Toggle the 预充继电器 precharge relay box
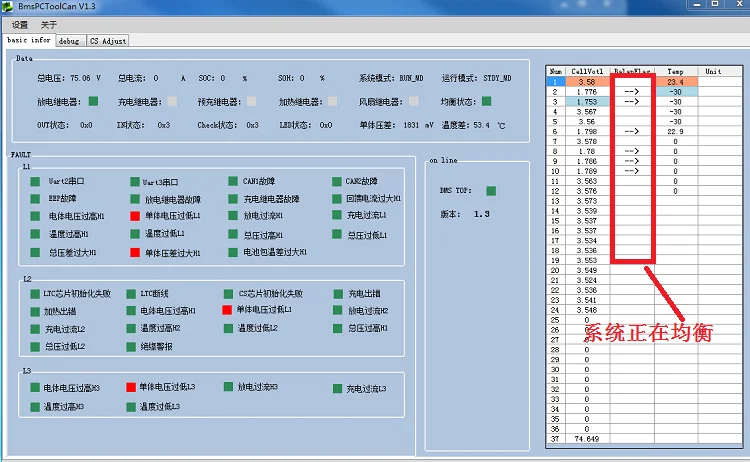This screenshot has height=462, width=750. coord(251,101)
